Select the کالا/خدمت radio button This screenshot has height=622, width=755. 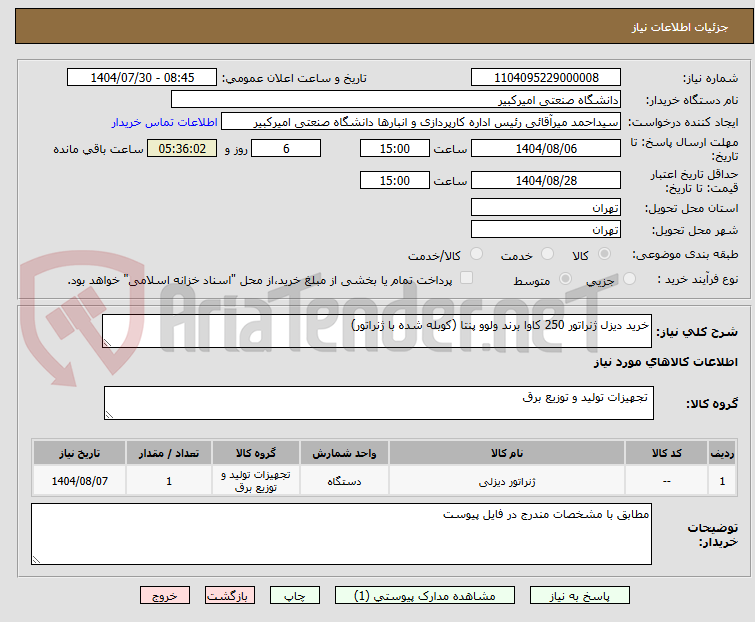tap(476, 254)
